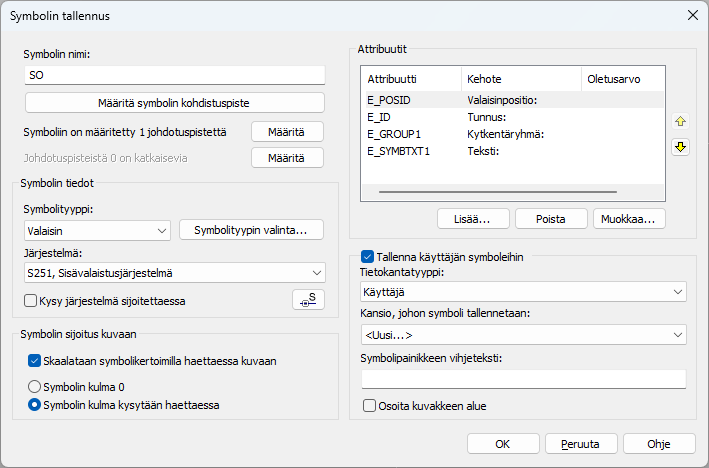Viewport: 709px width, 468px height.
Task: Toggle Tallenna käyttäjän symboleihin checkbox
Action: click(x=367, y=257)
